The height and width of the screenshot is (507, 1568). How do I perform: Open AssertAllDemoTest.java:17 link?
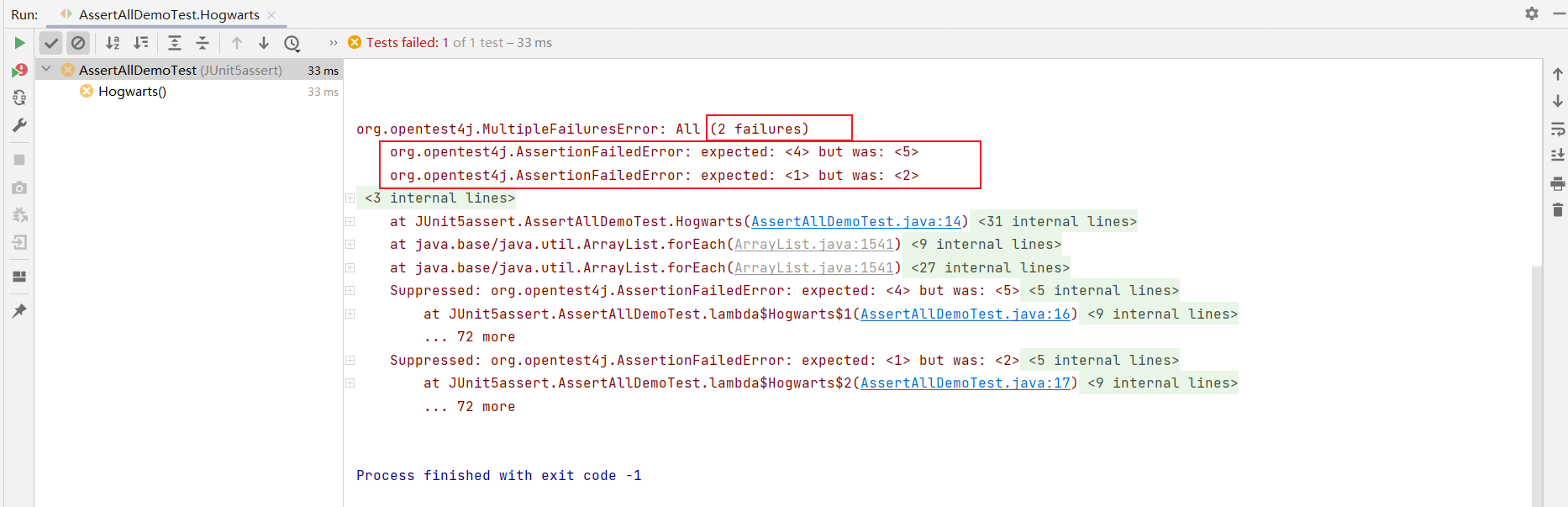[x=965, y=383]
